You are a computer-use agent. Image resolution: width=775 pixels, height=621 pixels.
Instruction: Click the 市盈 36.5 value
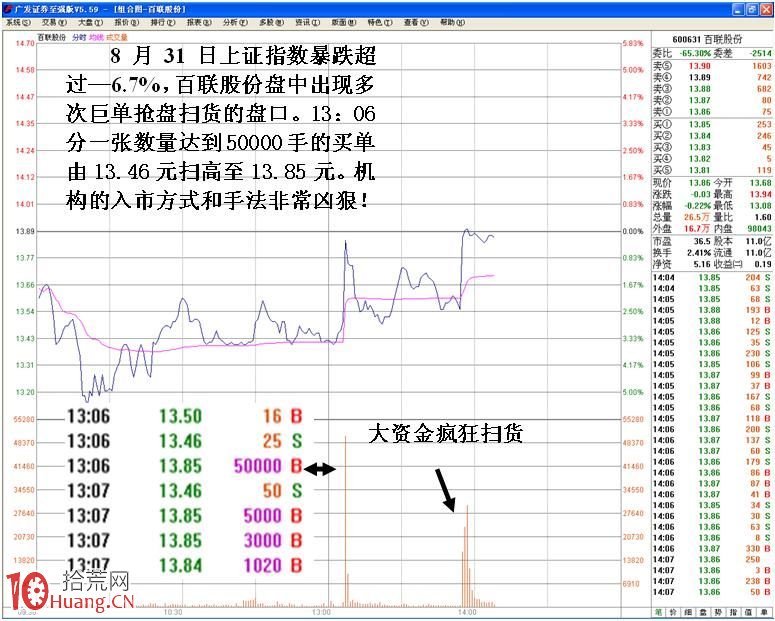coord(702,241)
